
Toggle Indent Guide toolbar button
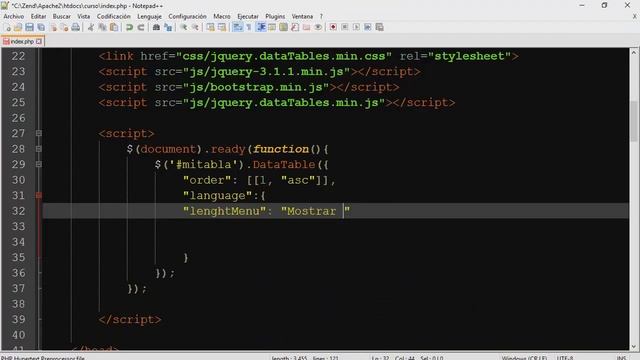(260, 27)
